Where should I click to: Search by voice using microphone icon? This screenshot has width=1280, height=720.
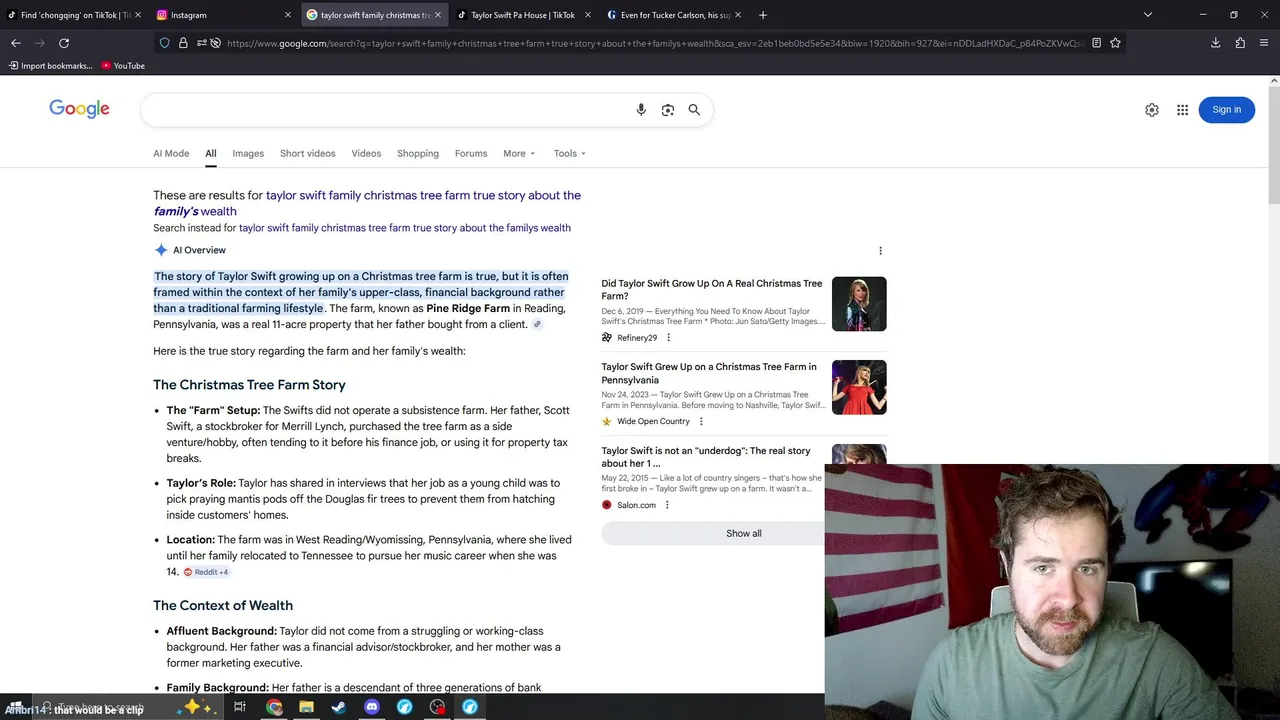point(641,110)
